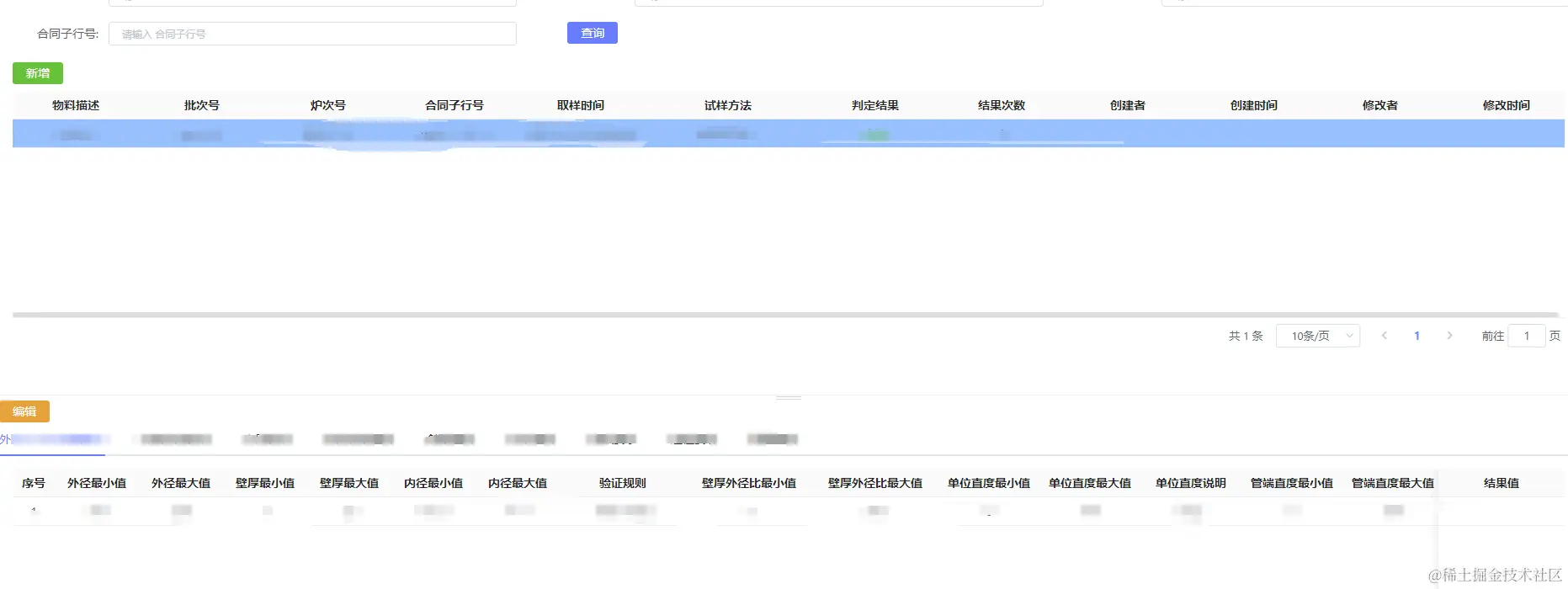Click the 合同子行号 column header
This screenshot has height=589, width=1568.
pos(454,105)
